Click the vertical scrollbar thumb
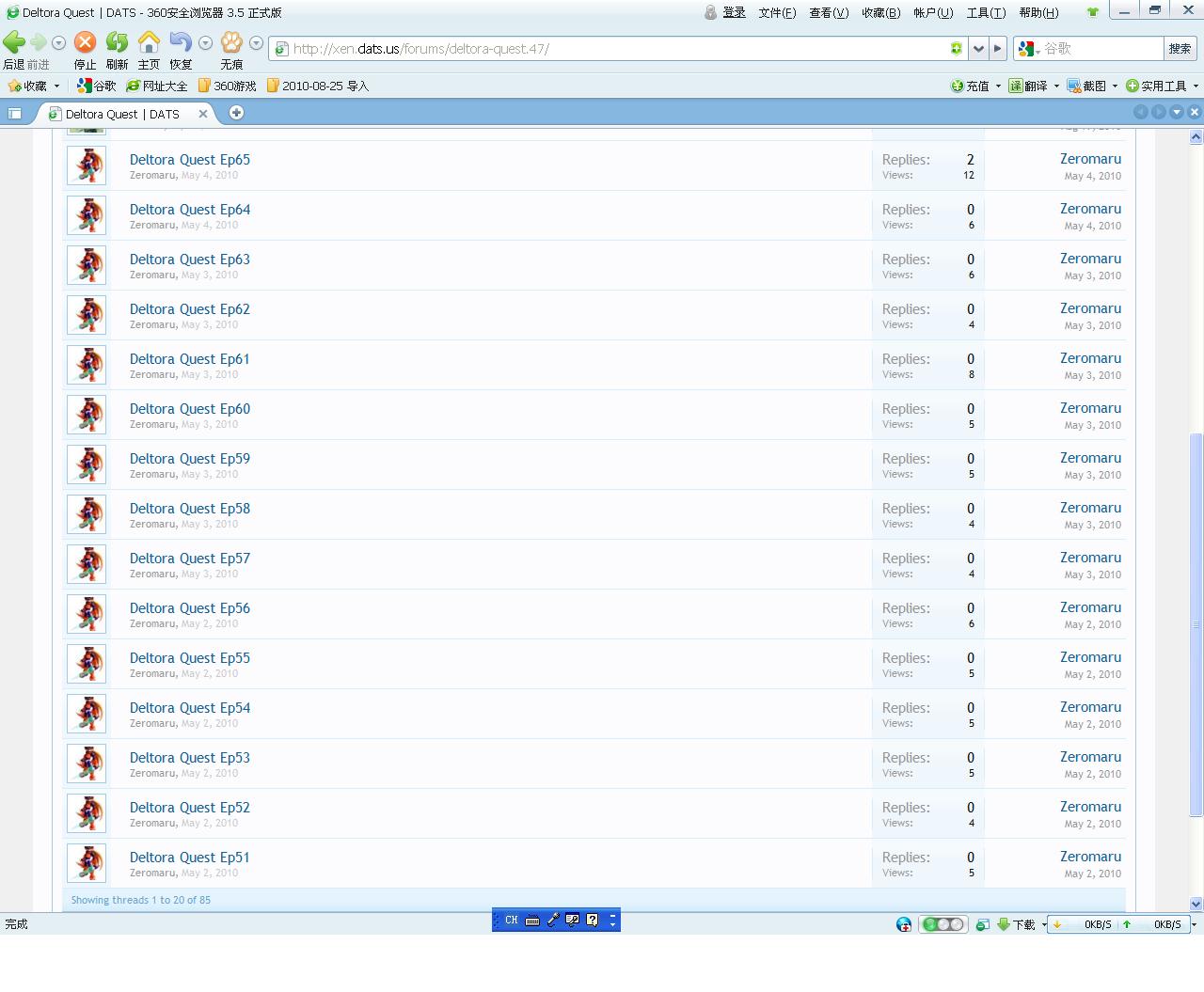The width and height of the screenshot is (1204, 992). pyautogui.click(x=1196, y=624)
